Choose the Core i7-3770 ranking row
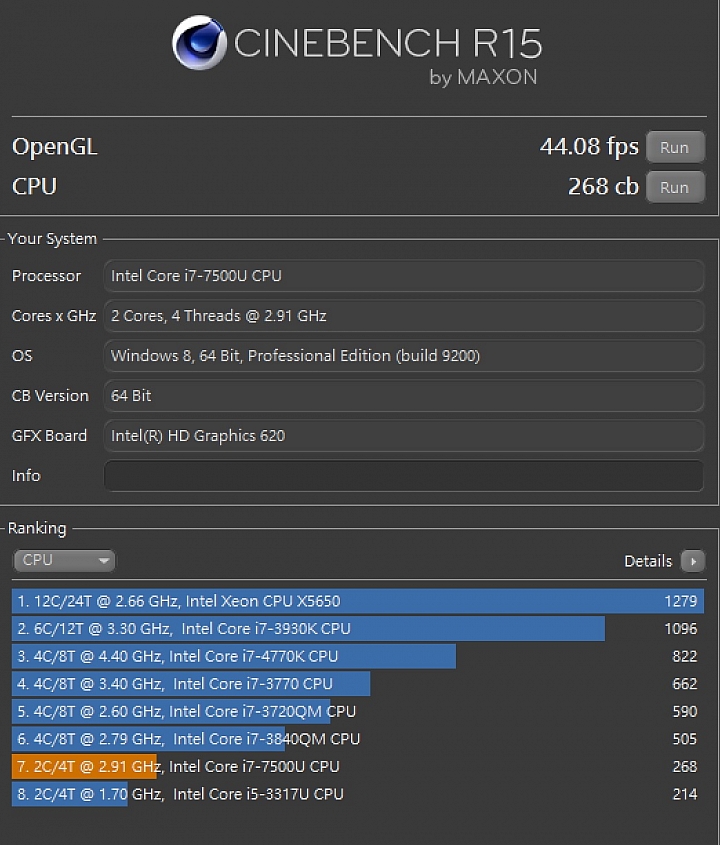 [x=357, y=684]
